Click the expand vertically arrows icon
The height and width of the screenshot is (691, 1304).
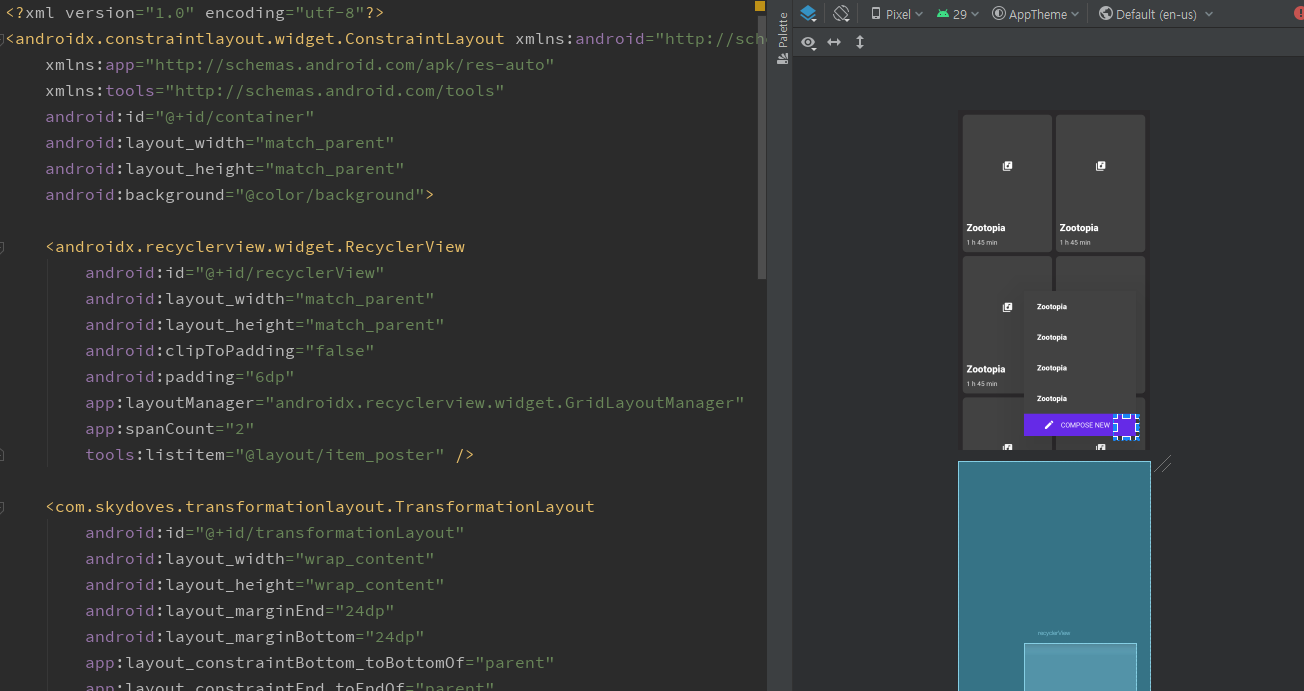click(x=859, y=42)
